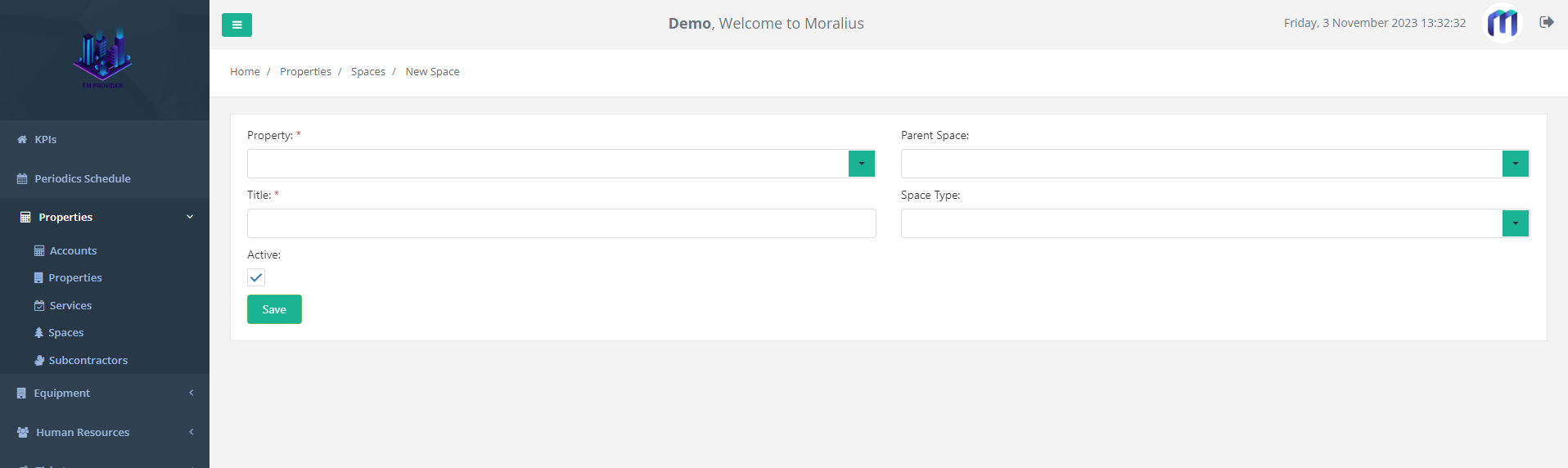
Task: Expand the Equipment menu chevron
Action: coord(191,393)
